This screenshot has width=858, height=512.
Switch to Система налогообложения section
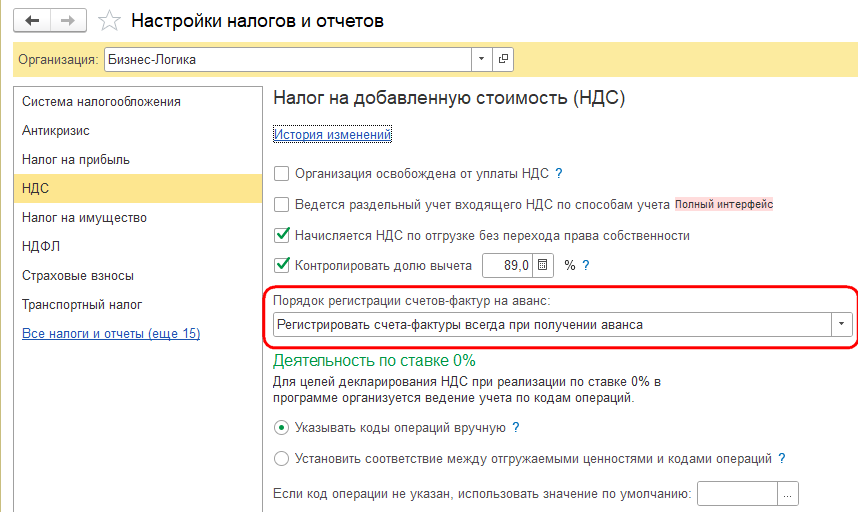[x=138, y=102]
